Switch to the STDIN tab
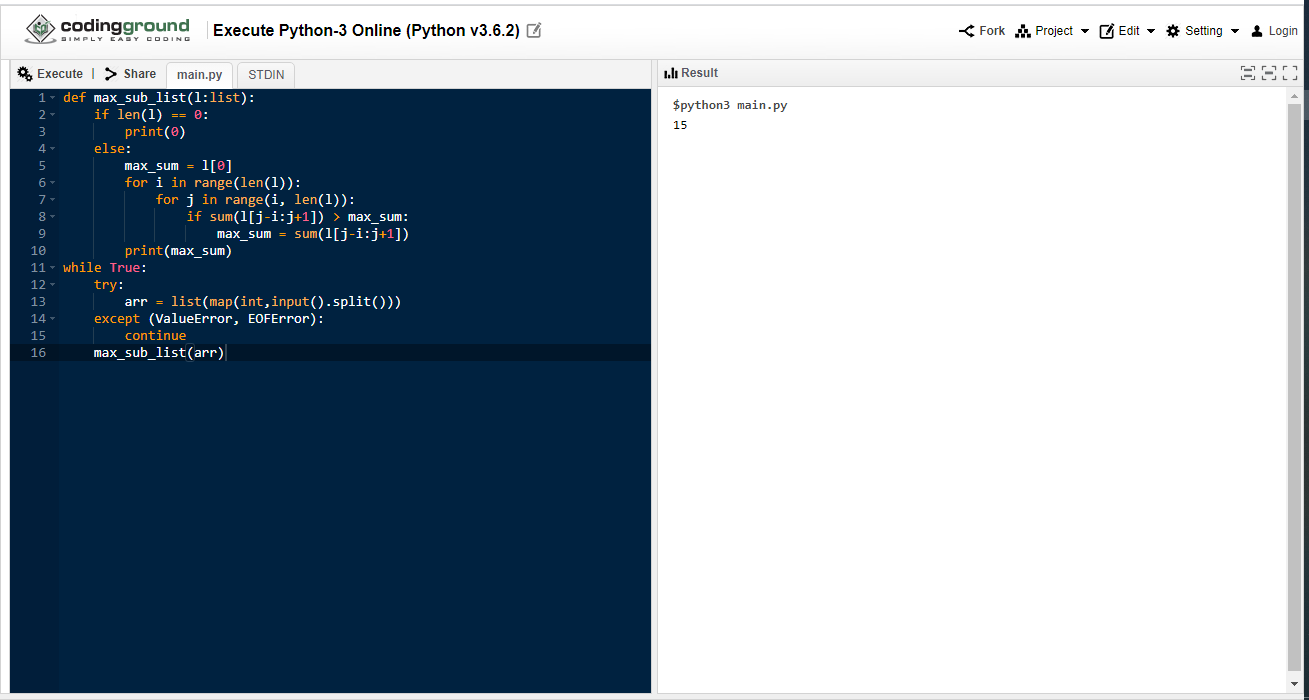This screenshot has height=700, width=1309. tap(266, 75)
